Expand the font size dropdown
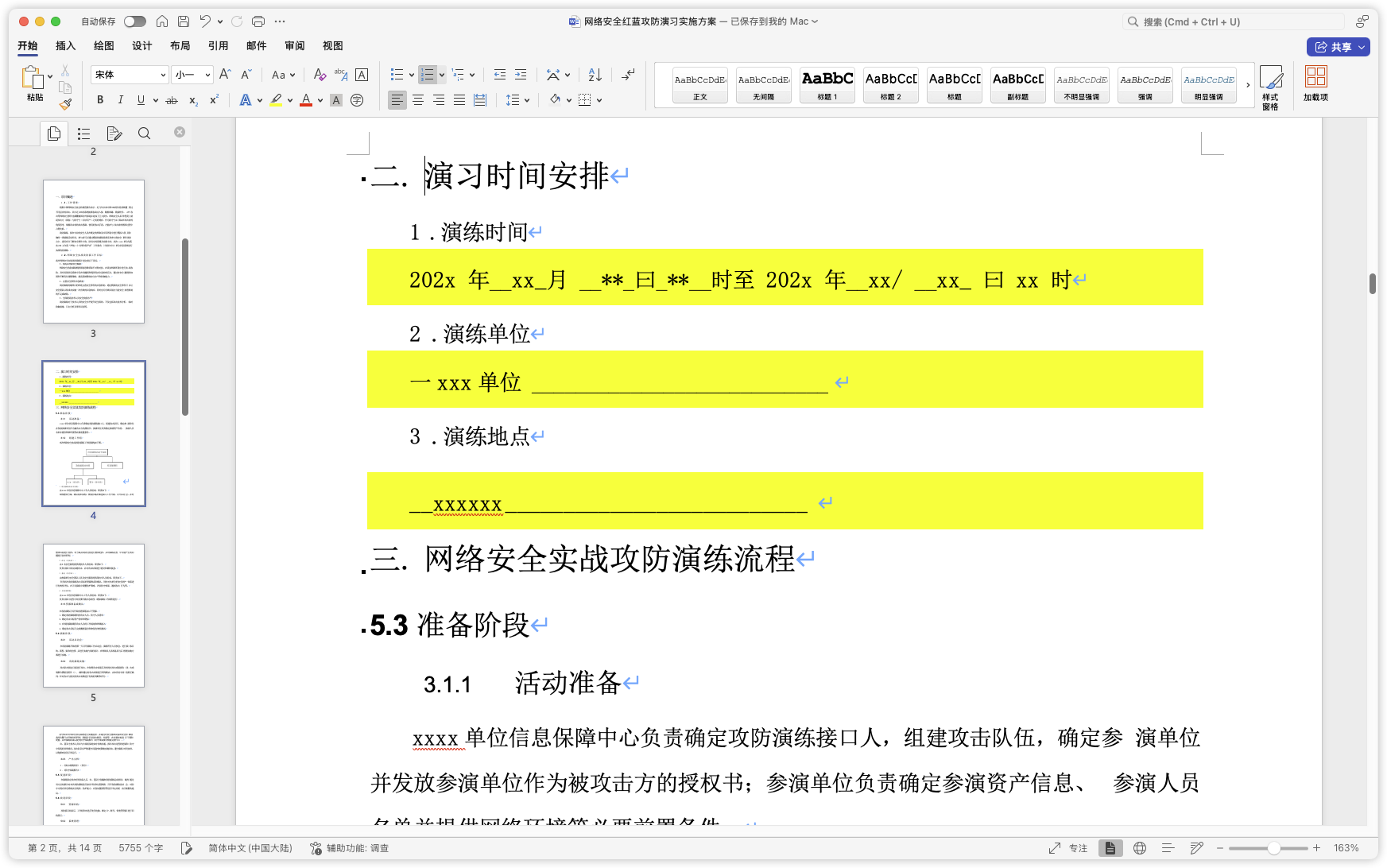 (207, 75)
